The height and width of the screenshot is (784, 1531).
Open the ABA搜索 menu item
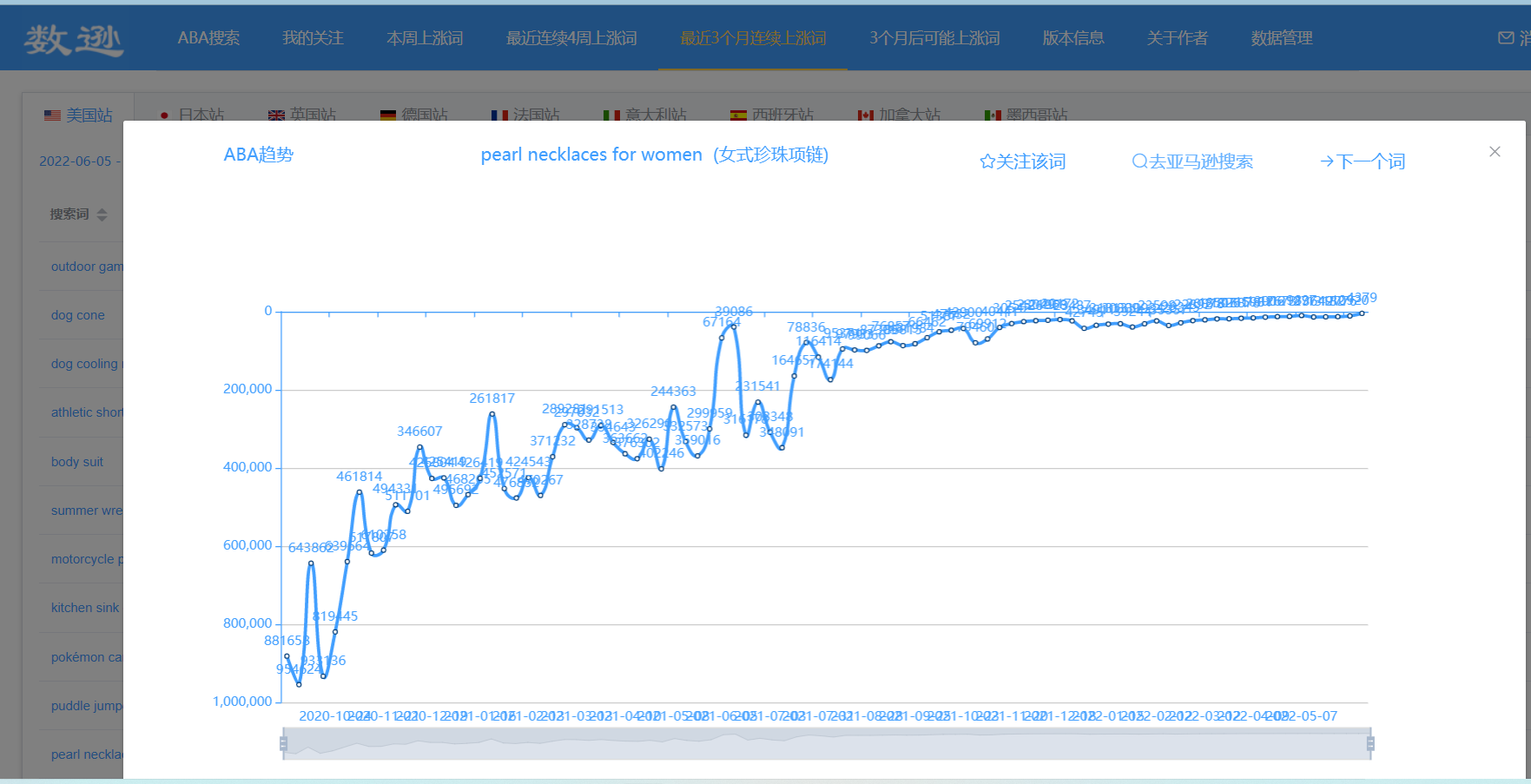pyautogui.click(x=209, y=38)
